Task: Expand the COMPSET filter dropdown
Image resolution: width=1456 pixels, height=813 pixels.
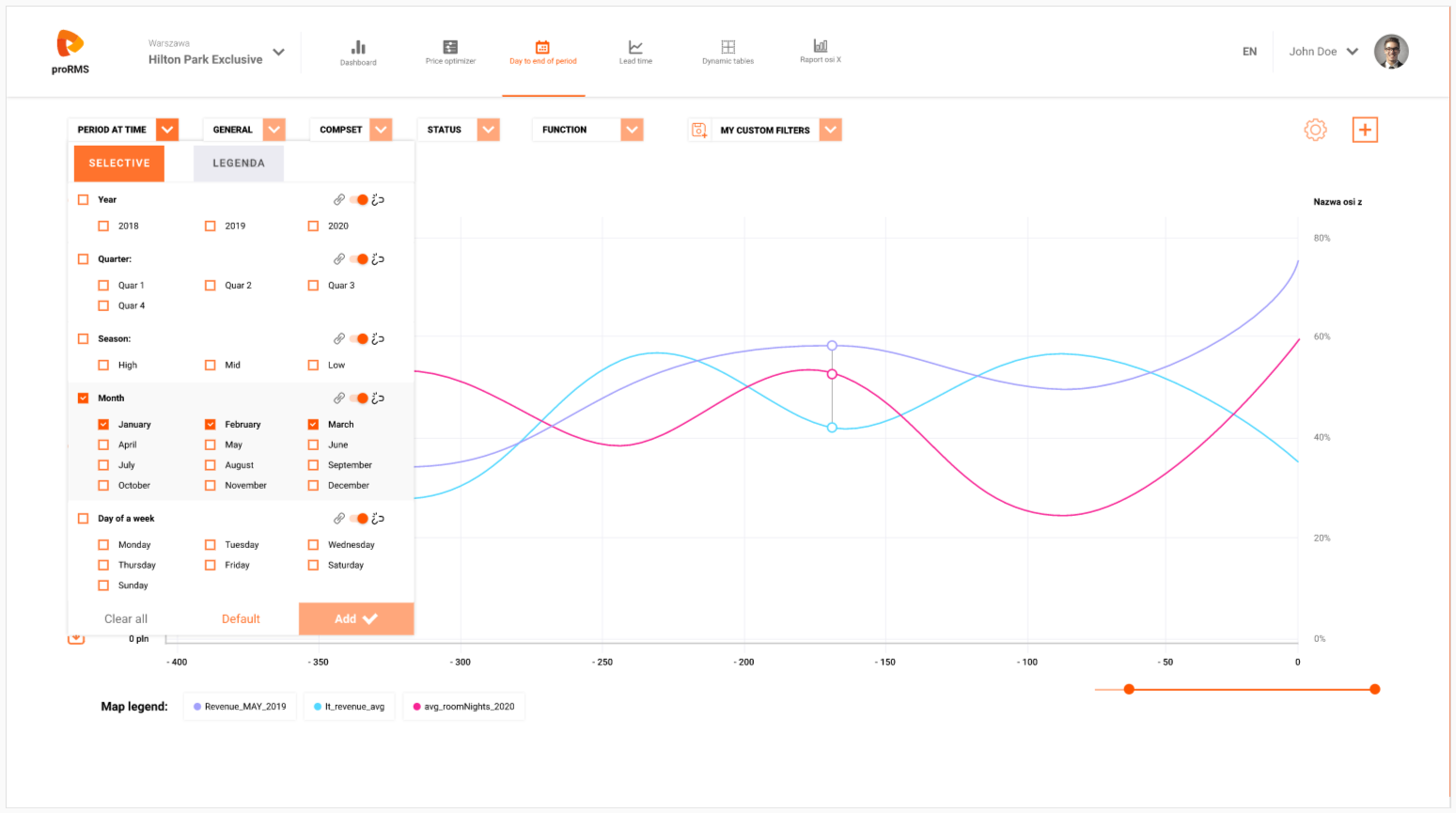Action: coord(381,130)
